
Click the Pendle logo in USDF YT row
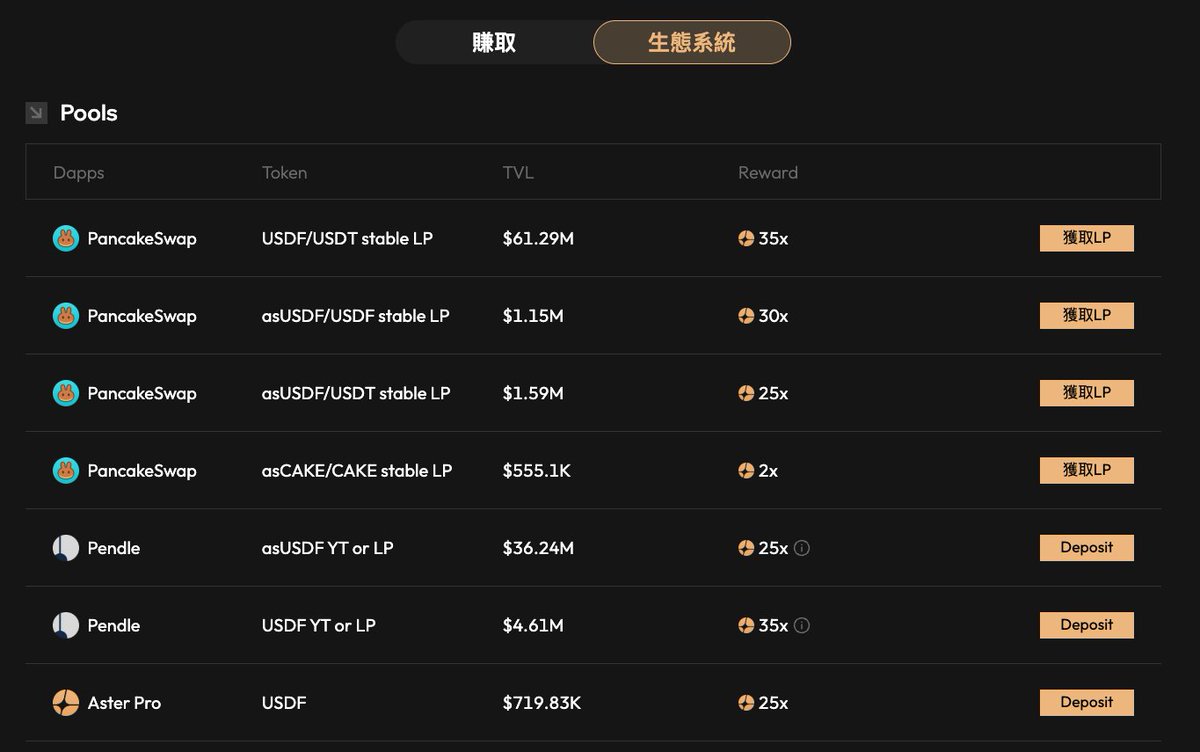point(65,625)
